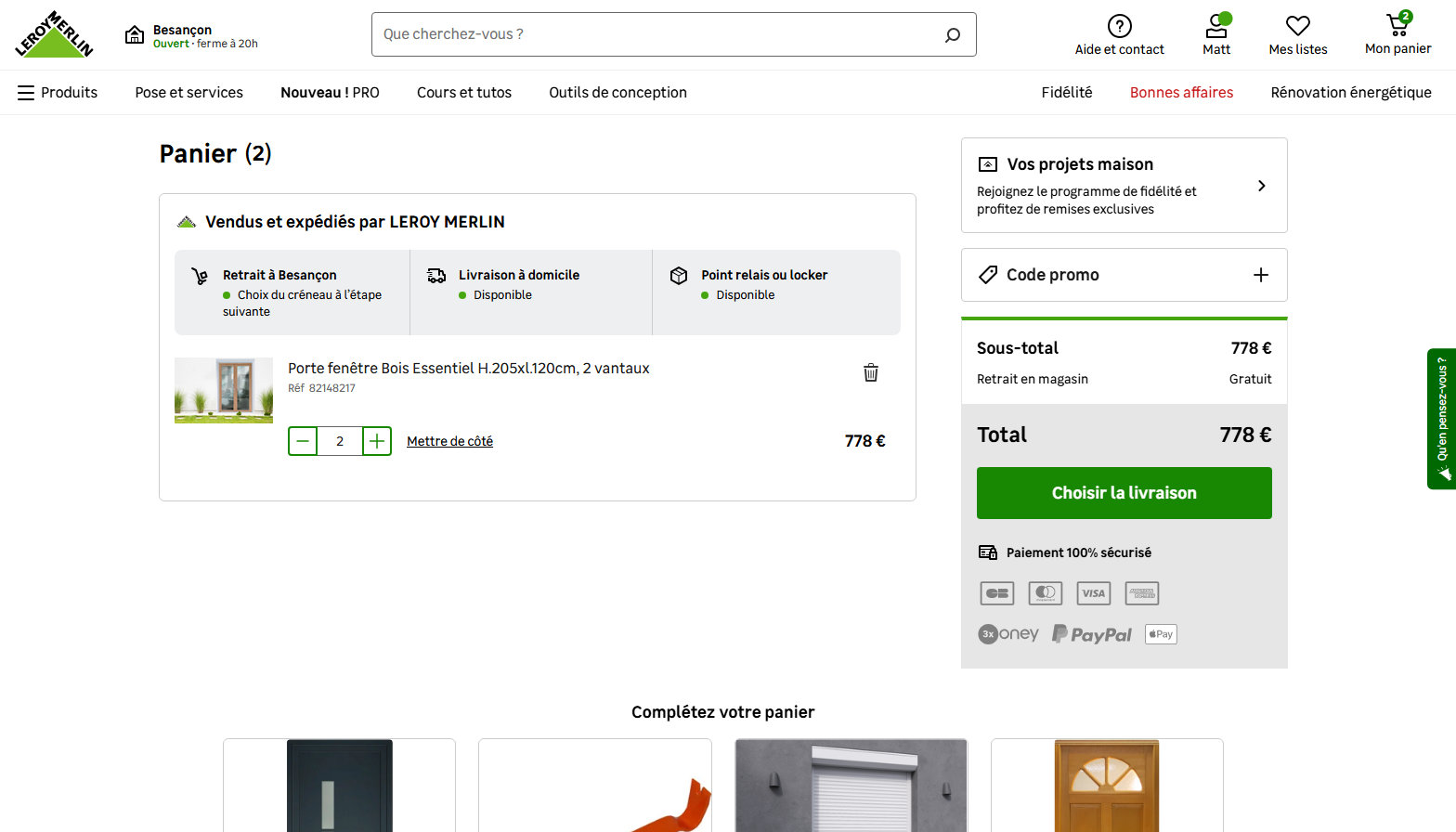Screen dimensions: 1456x832
Task: Open the Matt account icon
Action: point(1216,27)
